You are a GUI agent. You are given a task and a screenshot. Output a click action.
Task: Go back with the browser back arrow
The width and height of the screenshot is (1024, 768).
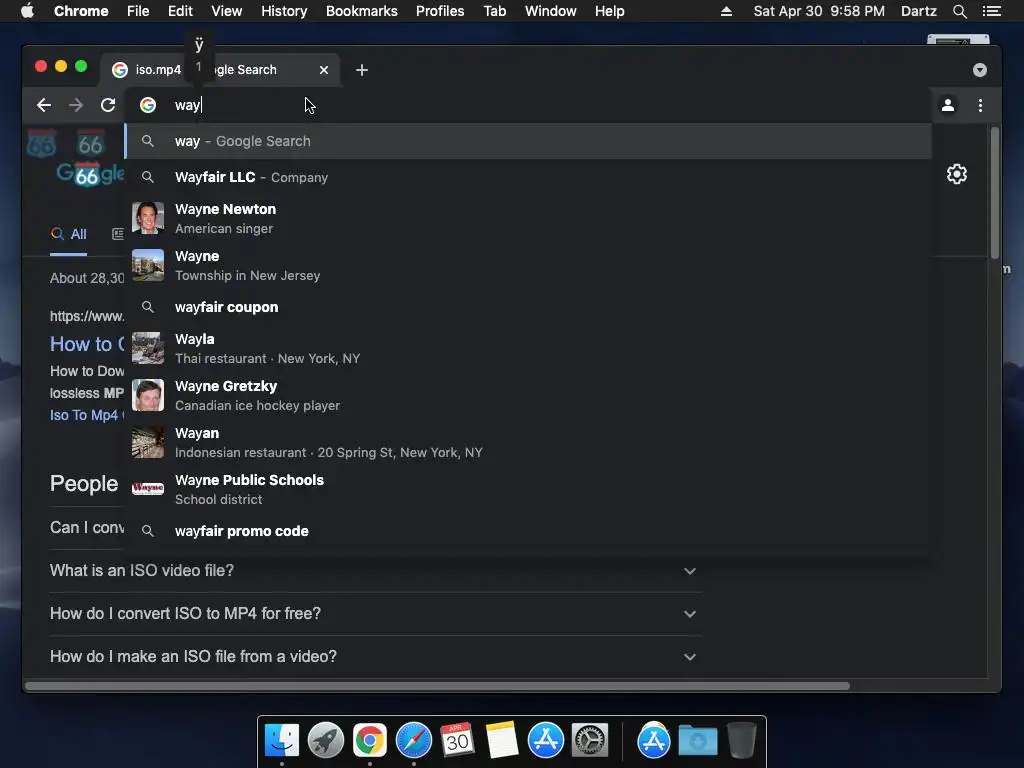click(44, 105)
